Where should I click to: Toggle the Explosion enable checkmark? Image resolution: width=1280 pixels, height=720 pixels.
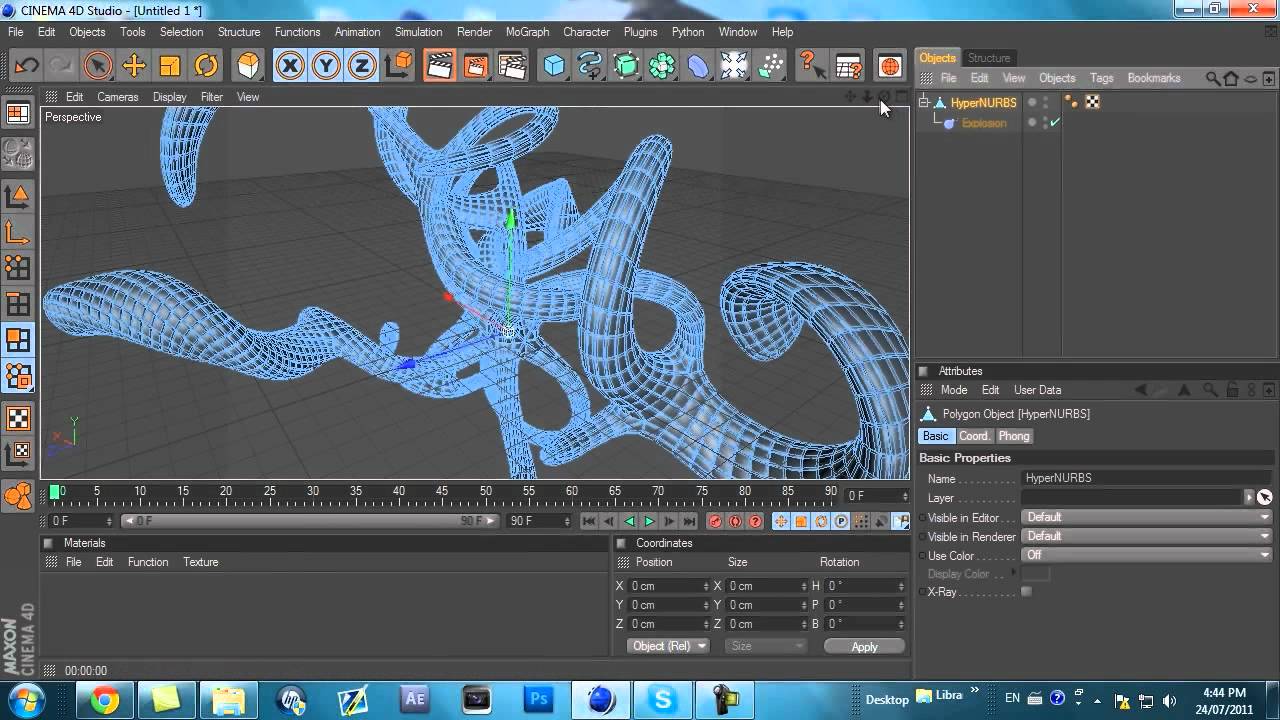pos(1055,123)
